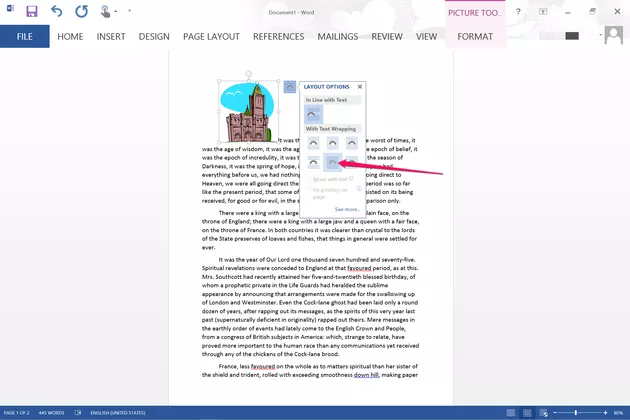
Task: Open the REVIEW ribbon tab
Action: coord(387,37)
